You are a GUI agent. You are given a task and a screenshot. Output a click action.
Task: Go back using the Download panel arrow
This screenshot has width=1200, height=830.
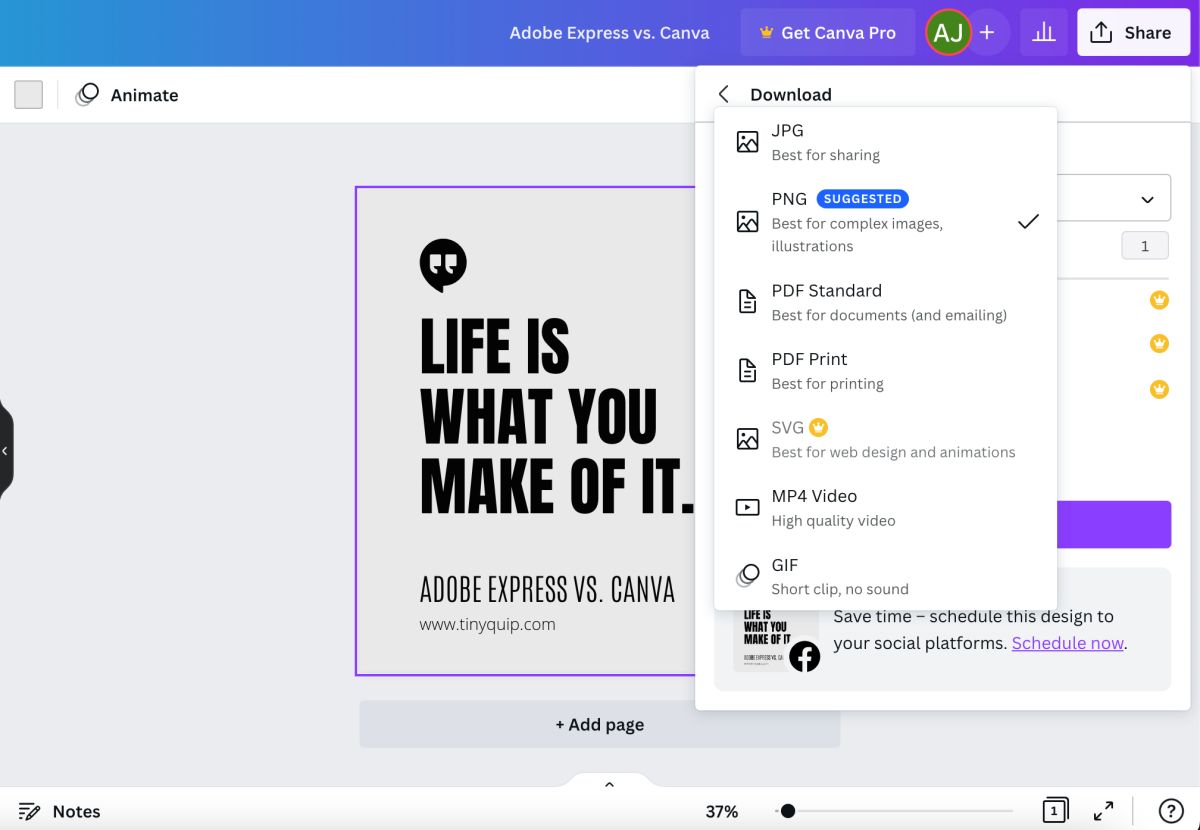pyautogui.click(x=724, y=94)
